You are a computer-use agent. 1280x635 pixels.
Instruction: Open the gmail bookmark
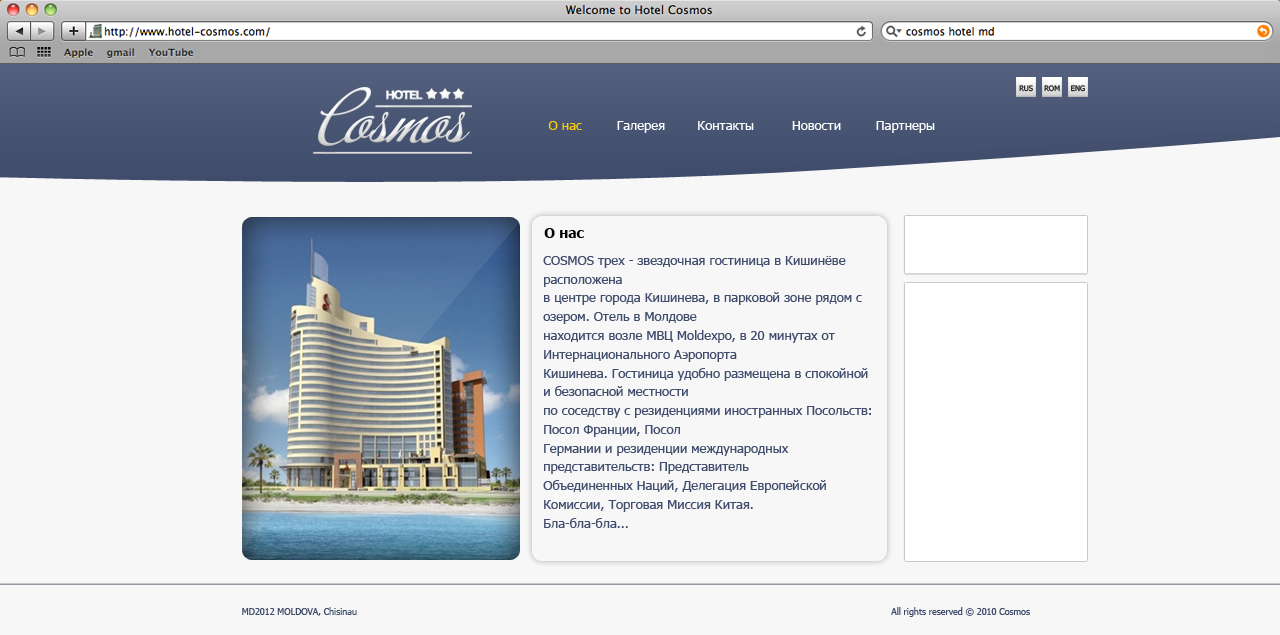(121, 52)
